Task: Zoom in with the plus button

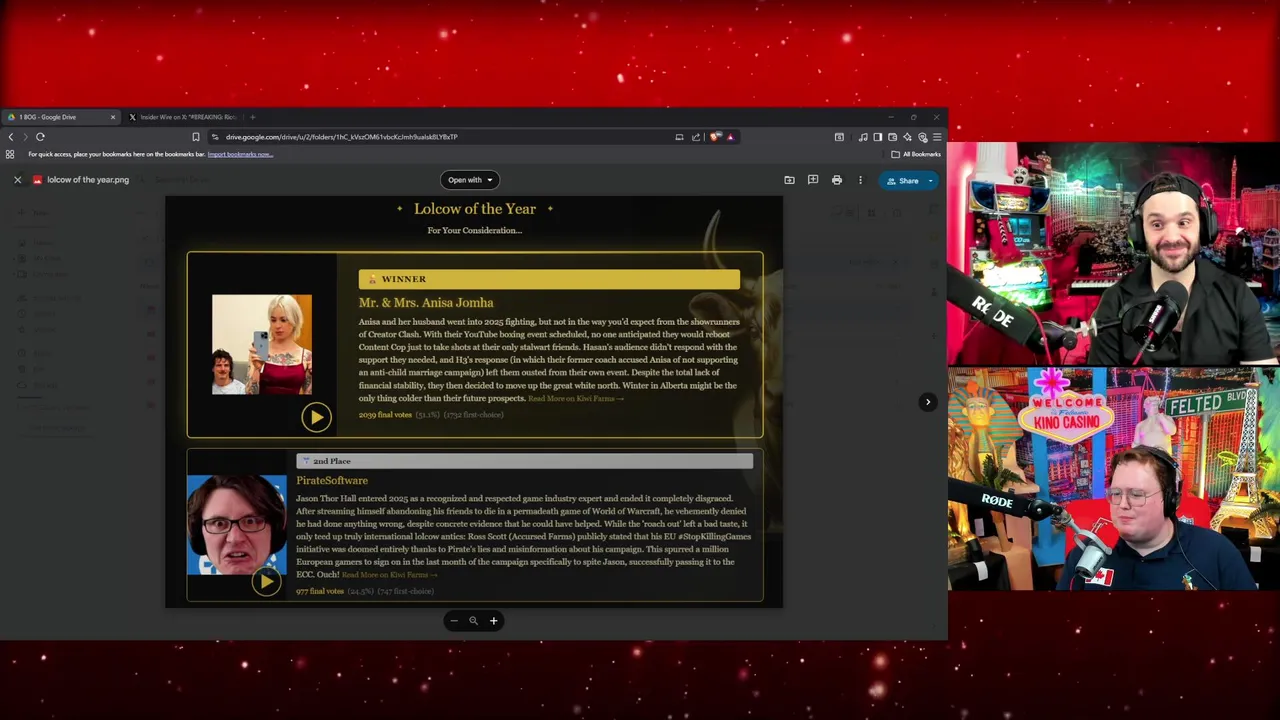Action: coord(493,621)
